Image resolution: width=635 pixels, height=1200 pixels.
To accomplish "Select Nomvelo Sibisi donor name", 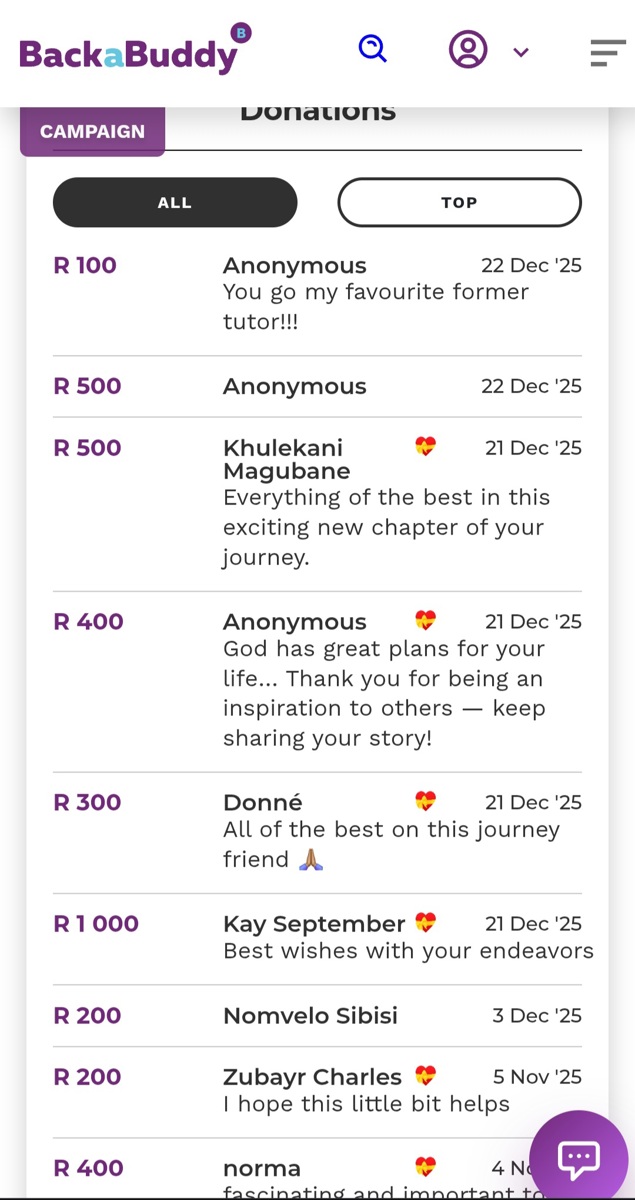I will coord(310,1015).
